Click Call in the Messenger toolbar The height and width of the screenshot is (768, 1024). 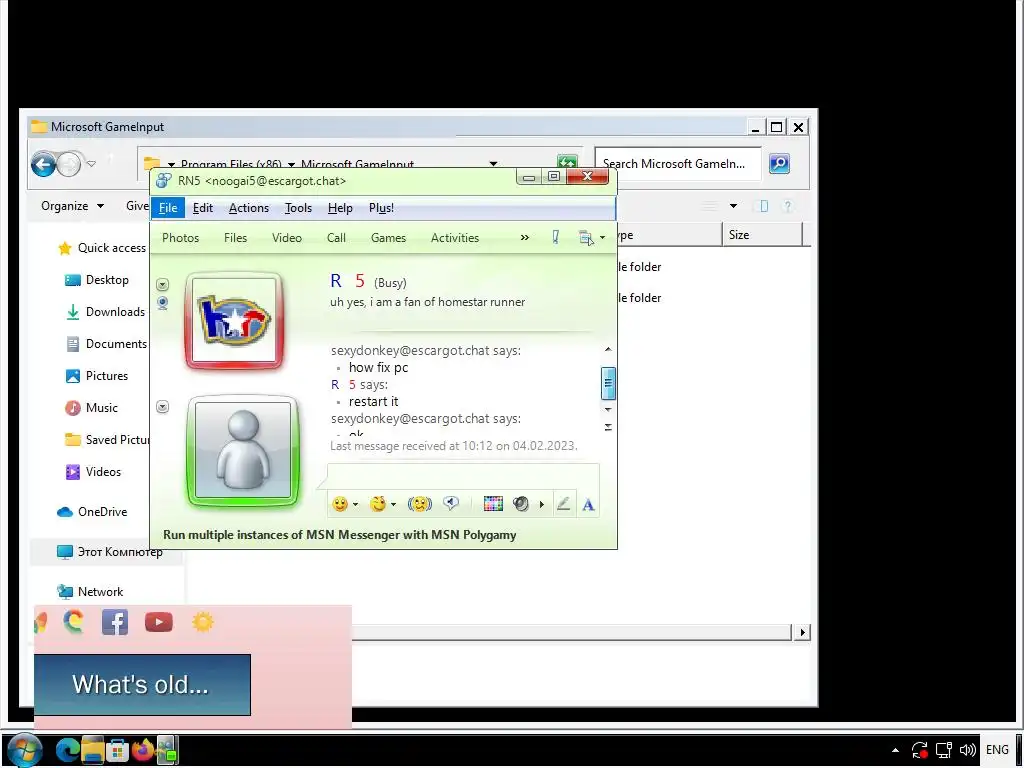pyautogui.click(x=336, y=238)
